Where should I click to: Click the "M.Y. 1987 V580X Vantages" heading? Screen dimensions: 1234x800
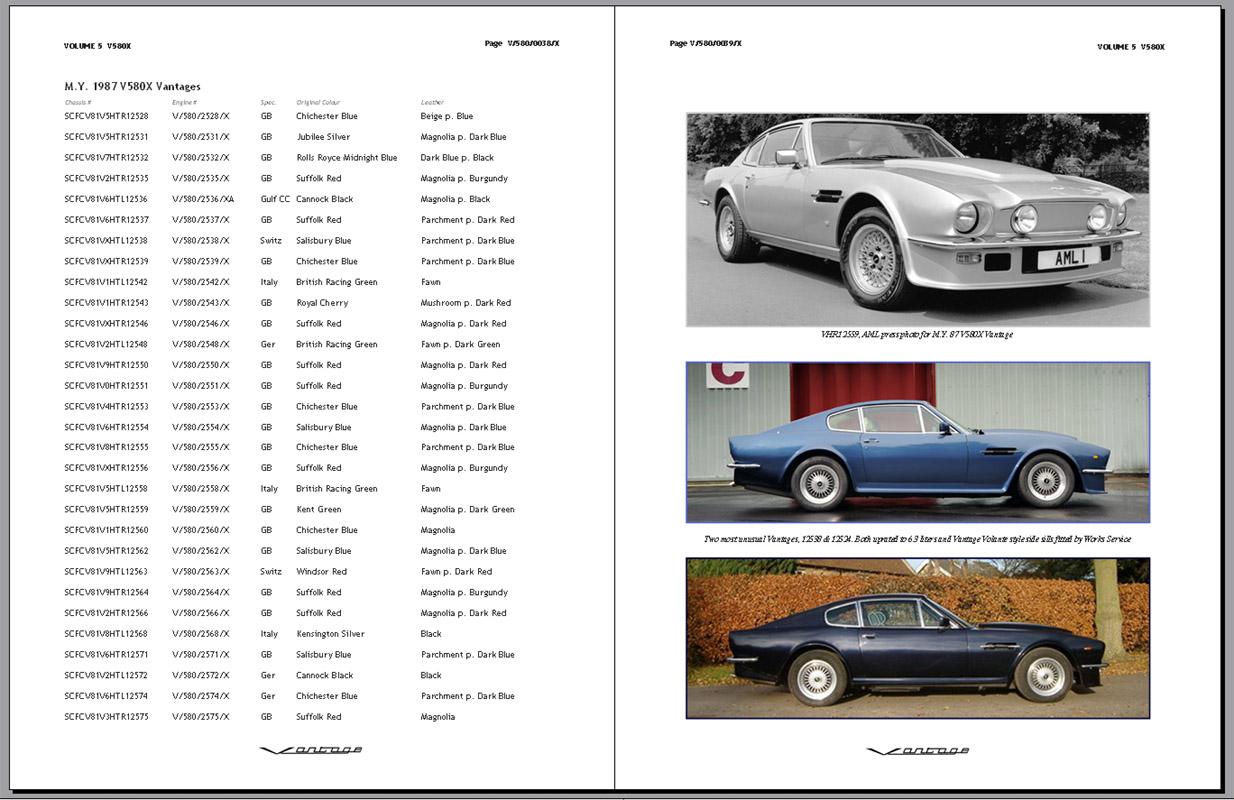tap(132, 87)
